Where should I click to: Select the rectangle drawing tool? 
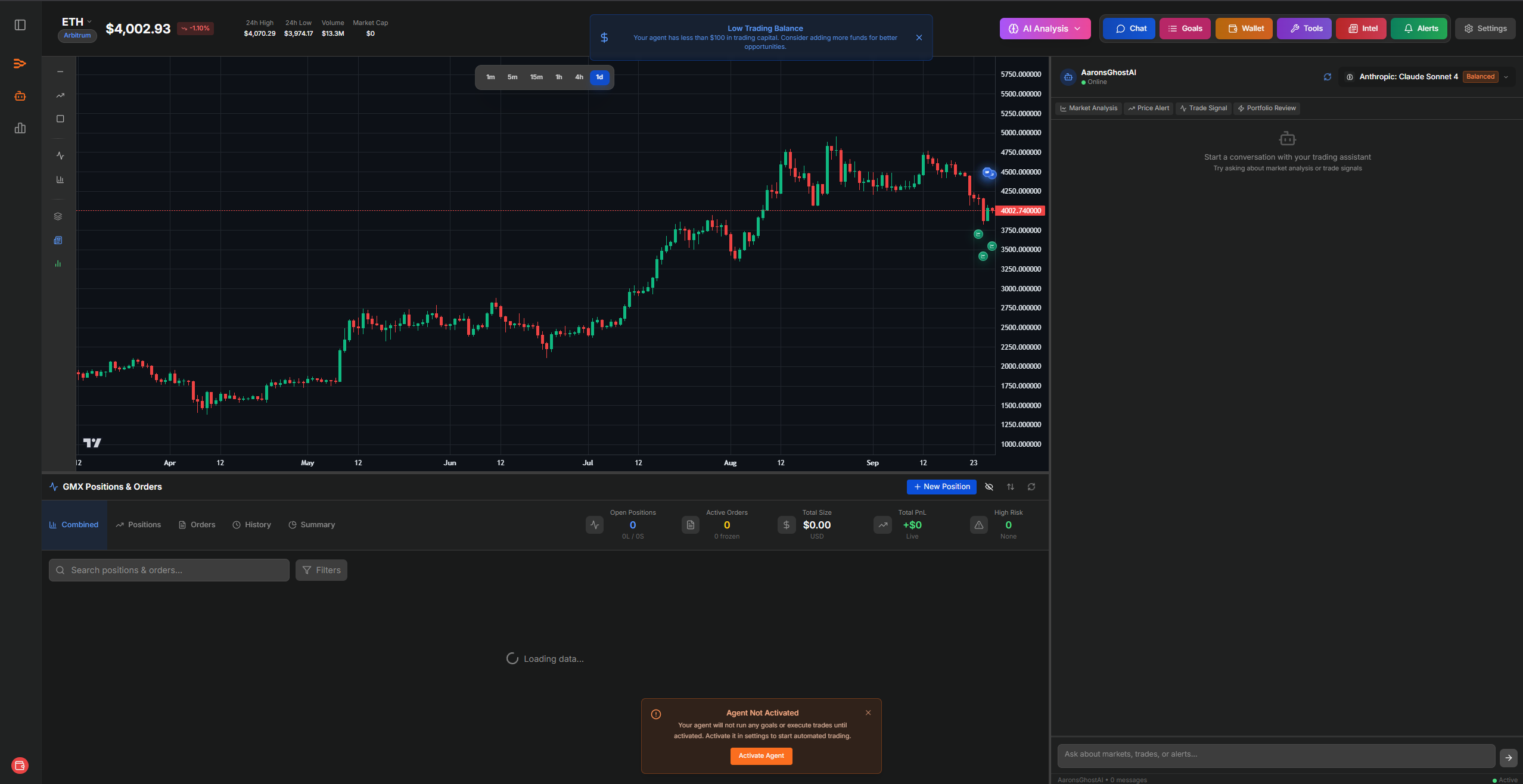click(60, 119)
